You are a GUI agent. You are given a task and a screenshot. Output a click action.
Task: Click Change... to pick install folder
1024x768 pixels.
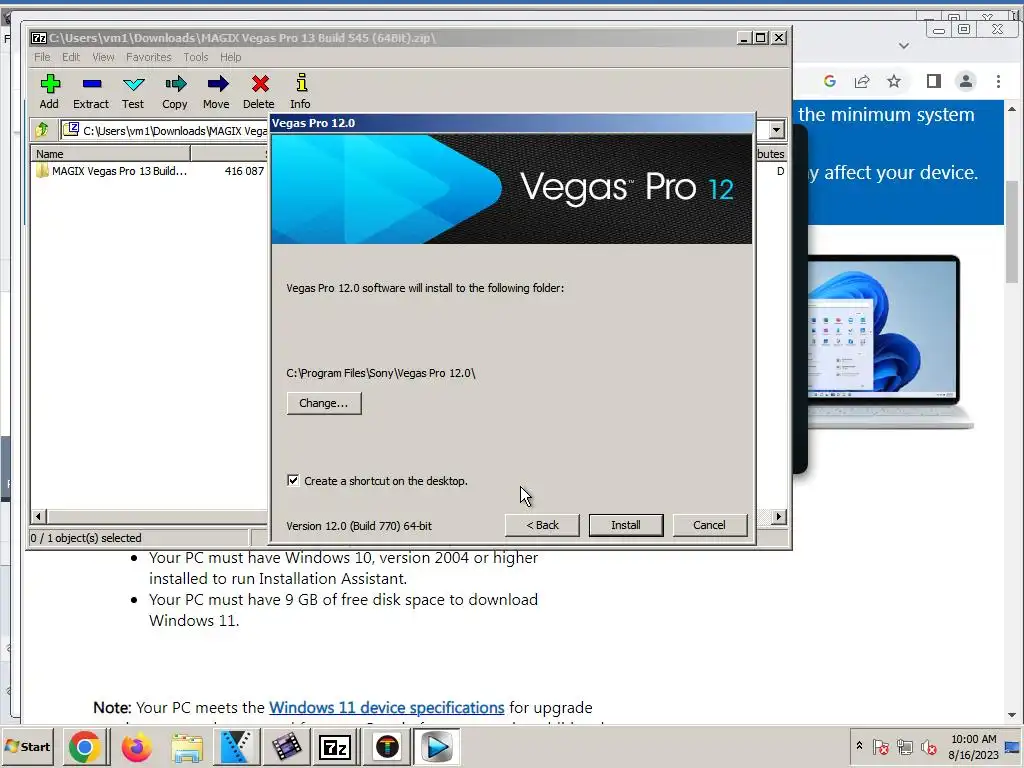(x=324, y=403)
